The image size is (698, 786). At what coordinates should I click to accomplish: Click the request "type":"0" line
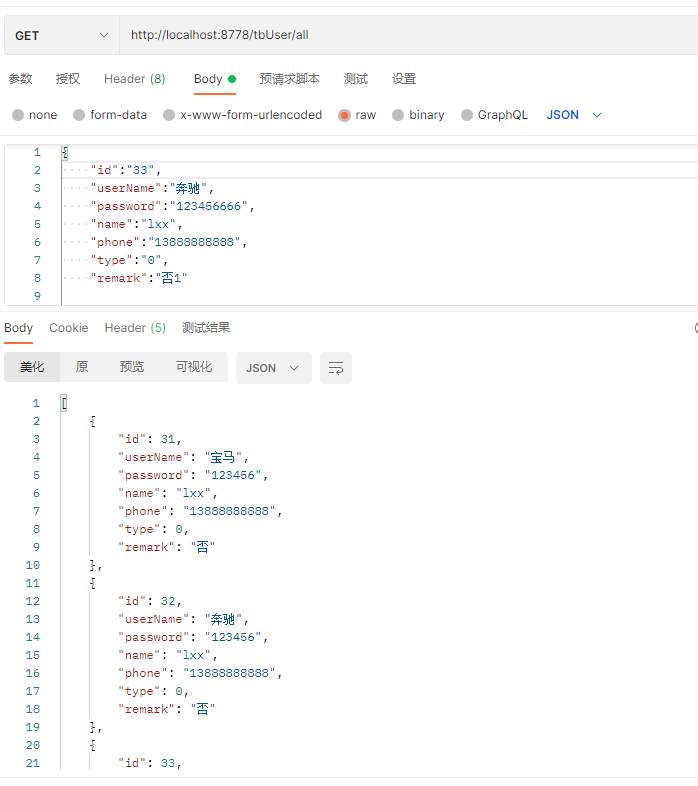click(129, 260)
